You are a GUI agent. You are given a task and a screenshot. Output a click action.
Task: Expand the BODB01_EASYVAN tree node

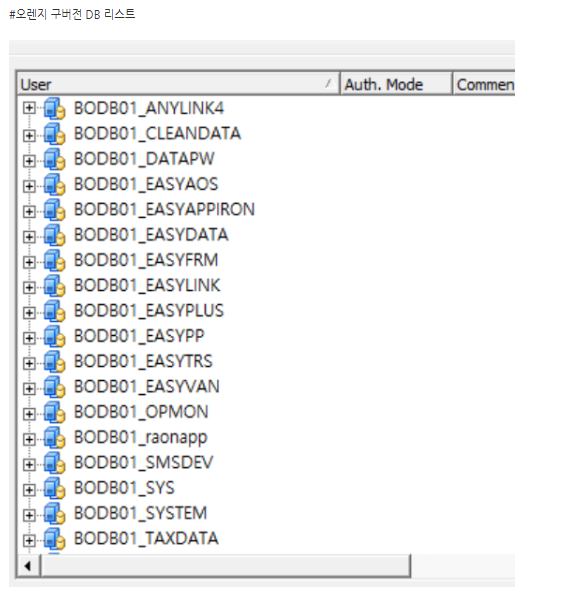coord(29,389)
